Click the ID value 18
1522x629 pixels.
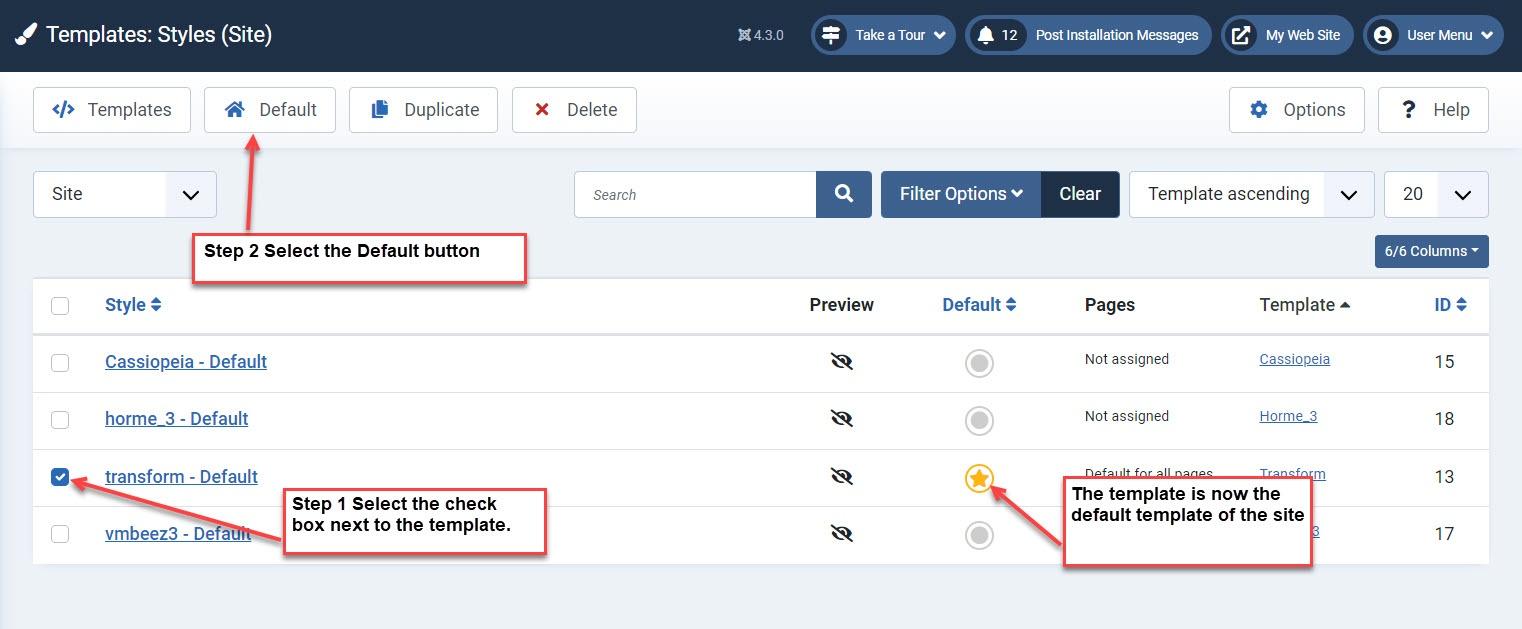1444,419
